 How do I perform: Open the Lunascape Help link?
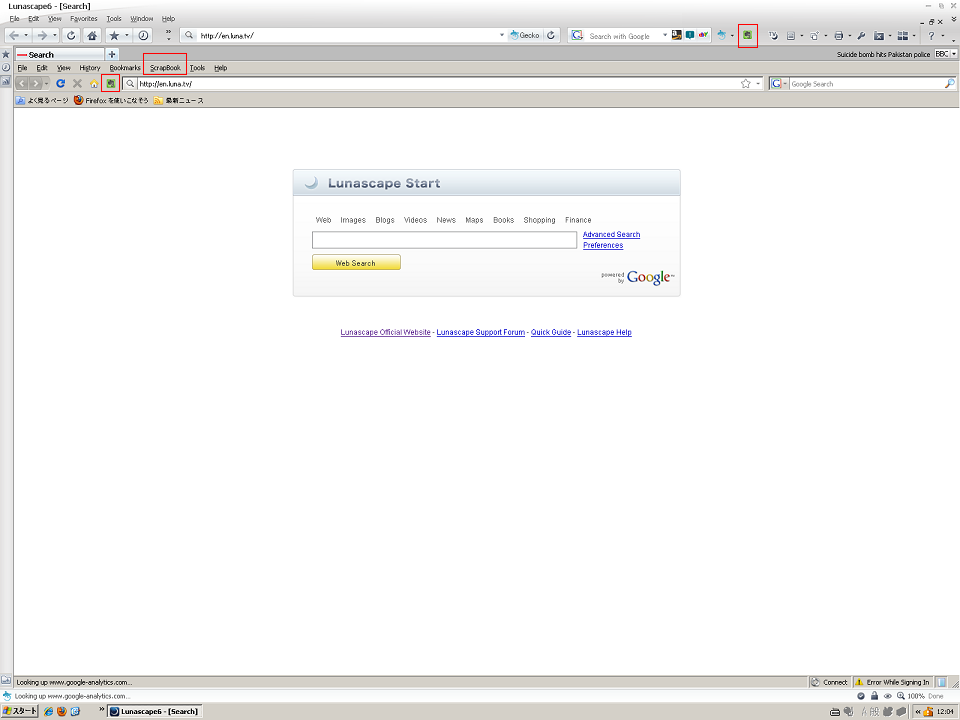604,332
